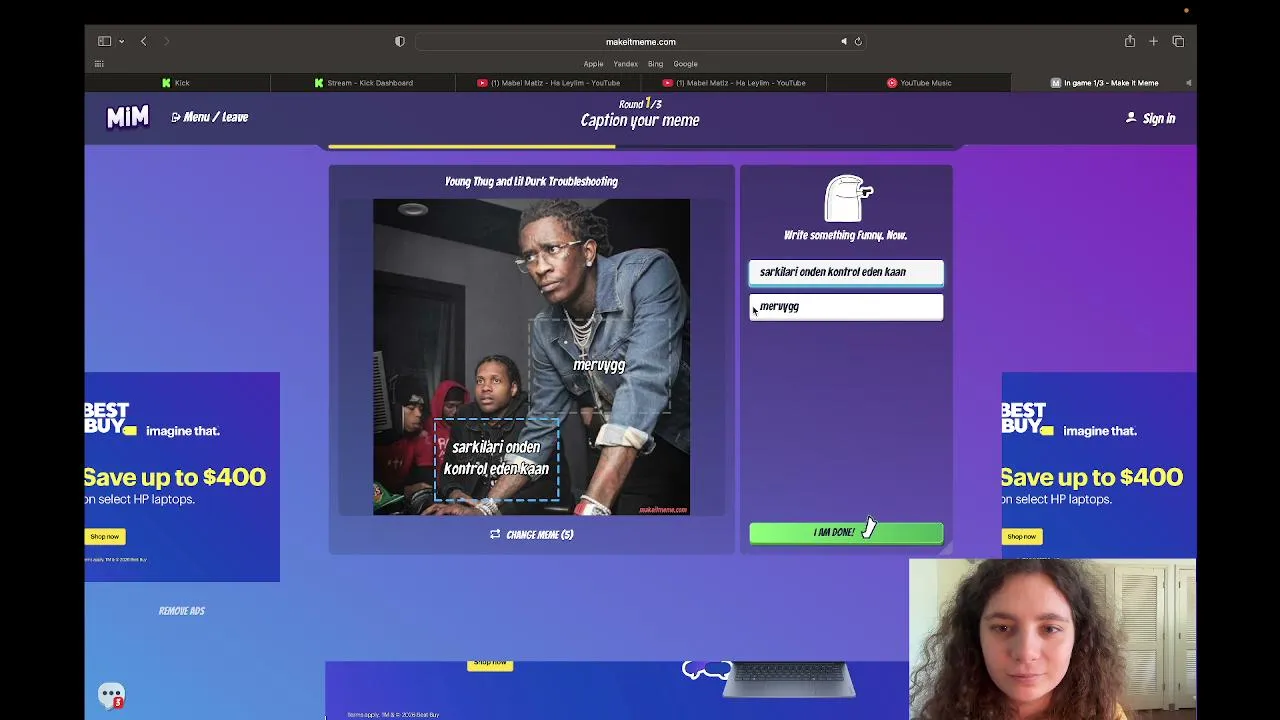Click Shop now in the right Best Buy ad
Screen dimensions: 1280x720
1021,537
